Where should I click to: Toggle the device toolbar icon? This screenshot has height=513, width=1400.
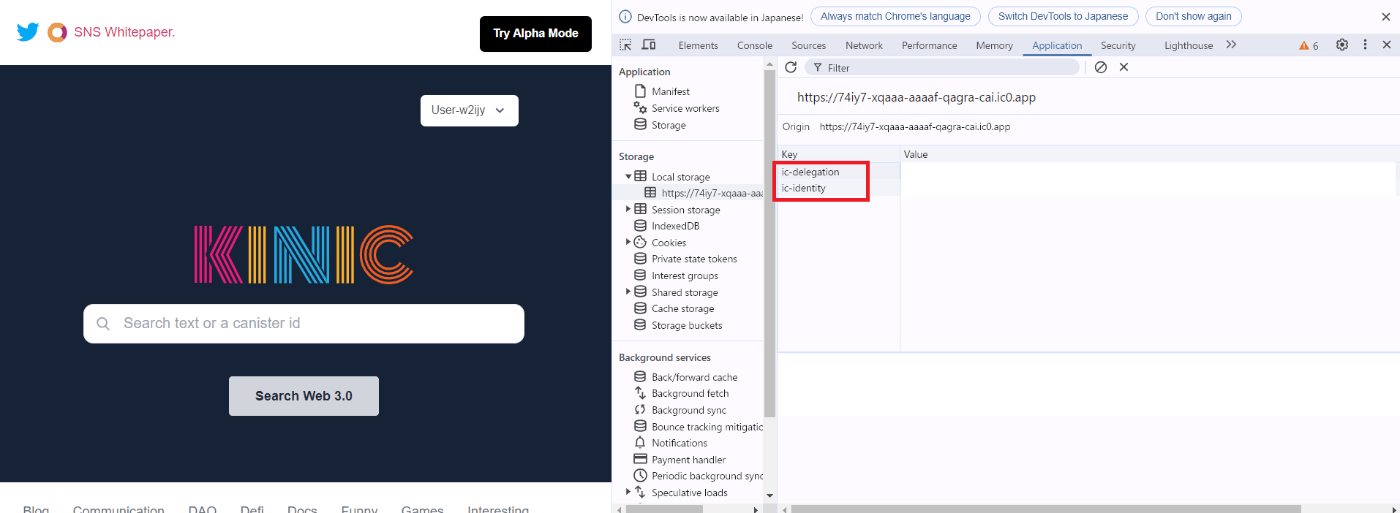[x=649, y=45]
